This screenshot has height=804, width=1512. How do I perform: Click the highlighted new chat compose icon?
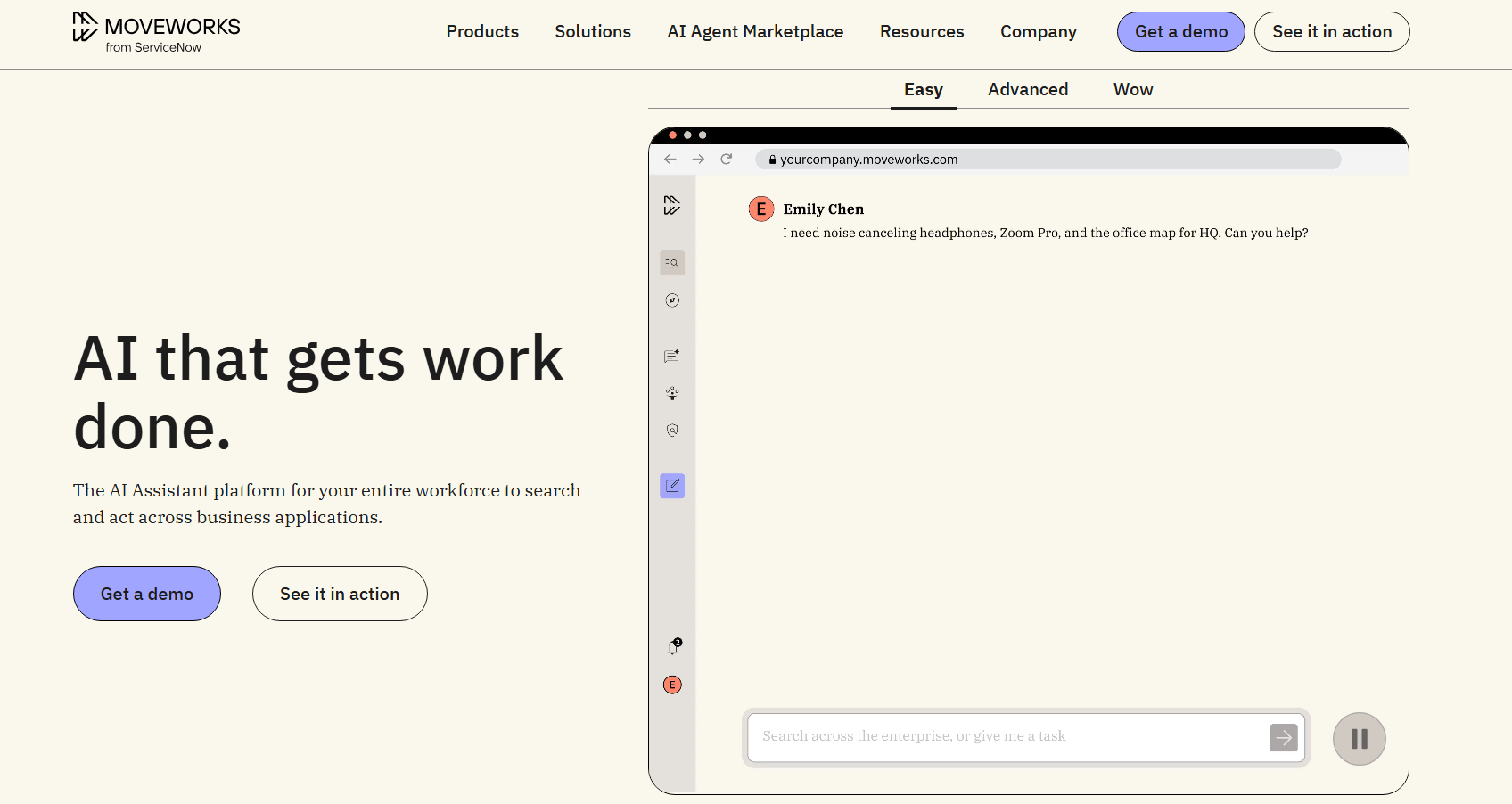[672, 486]
